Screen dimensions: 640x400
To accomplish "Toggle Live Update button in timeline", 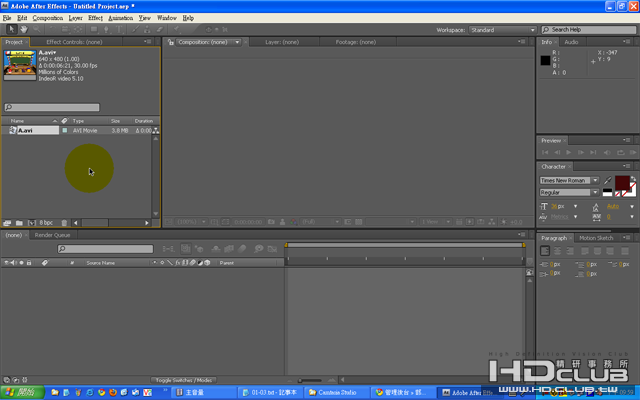I will pos(186,249).
